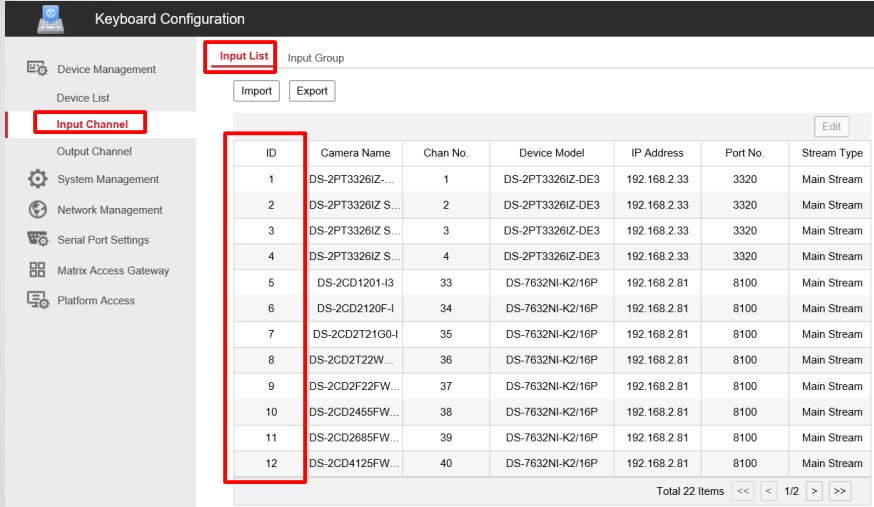Click the System Management gear icon
This screenshot has height=507, width=874.
click(x=37, y=179)
